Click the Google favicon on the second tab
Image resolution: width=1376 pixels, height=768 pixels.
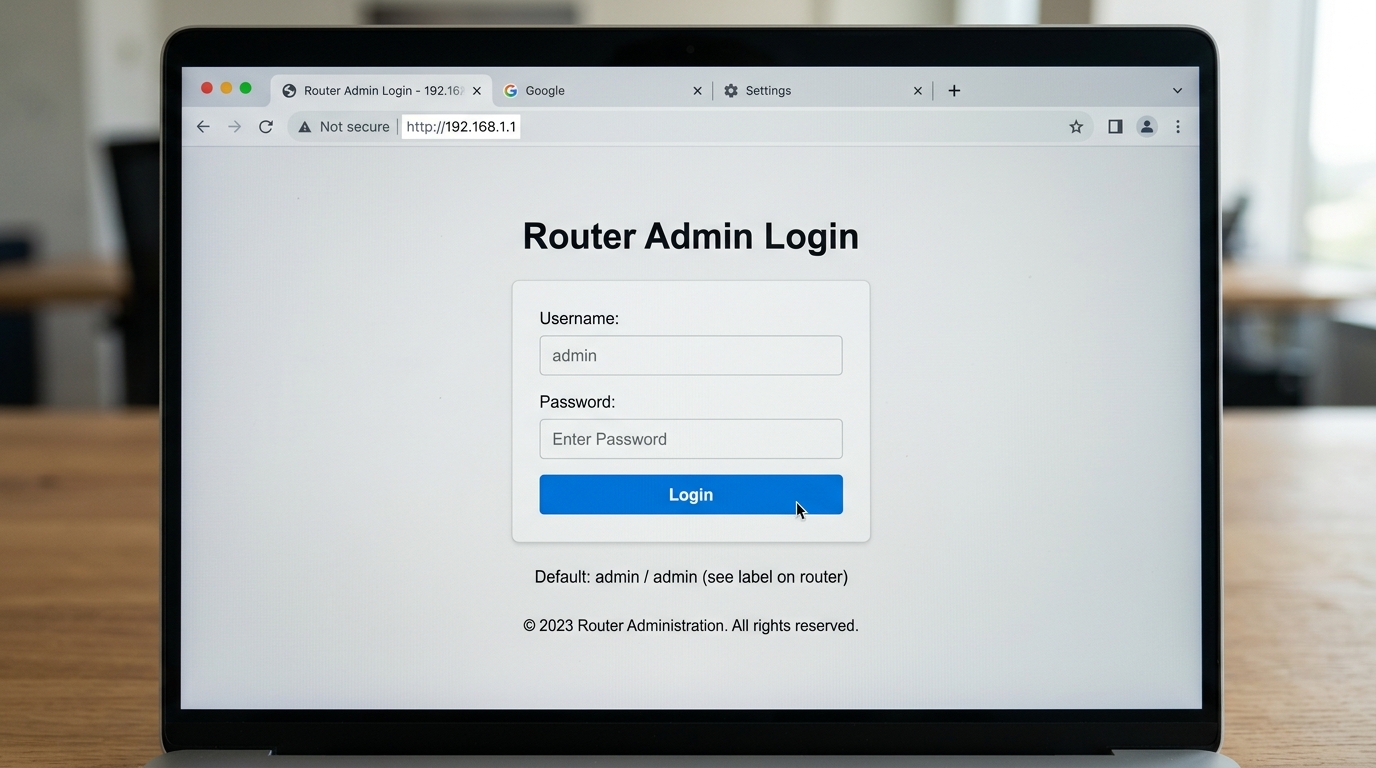click(x=512, y=90)
